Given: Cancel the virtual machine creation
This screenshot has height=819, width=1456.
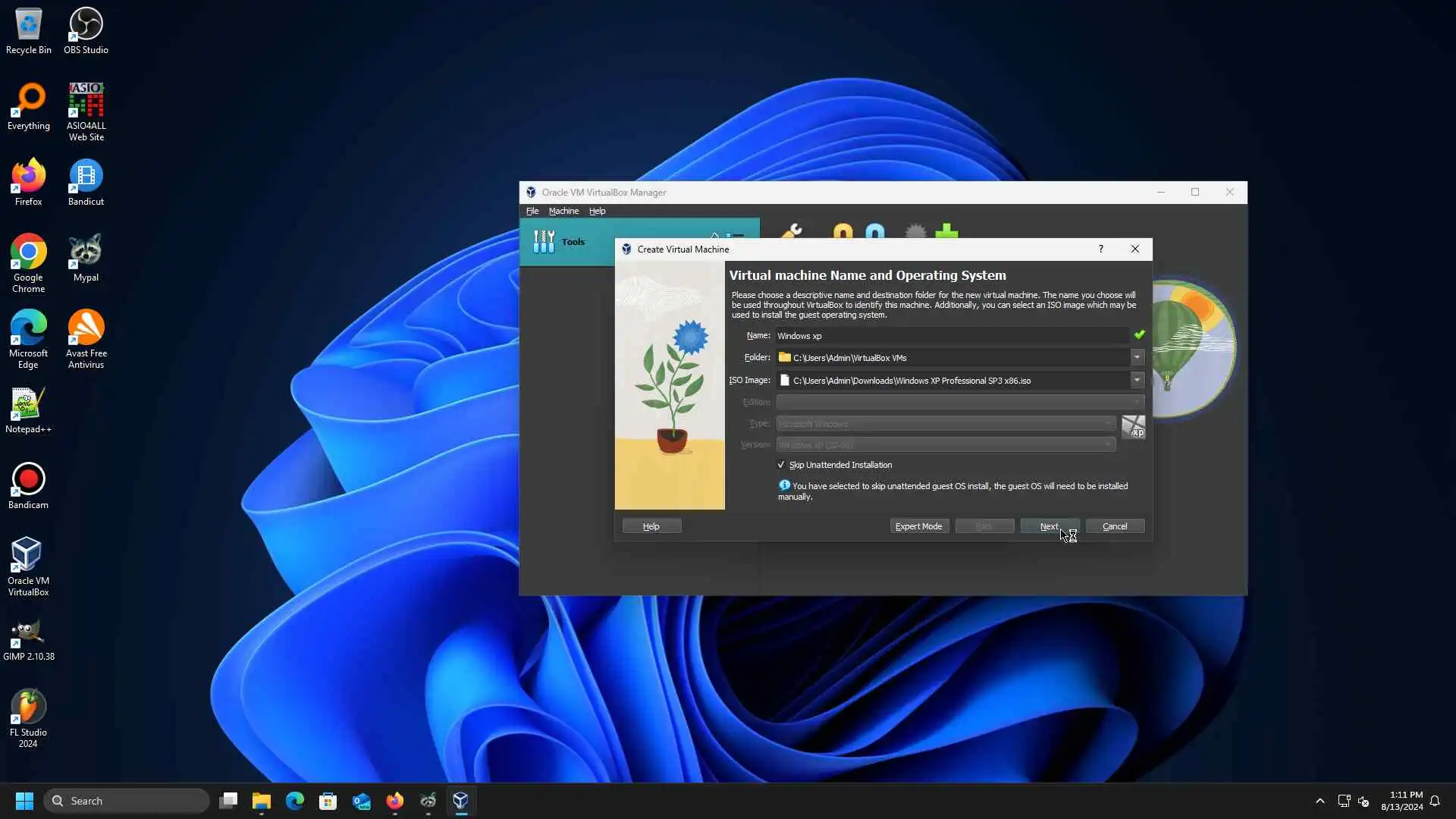Looking at the screenshot, I should pyautogui.click(x=1114, y=526).
